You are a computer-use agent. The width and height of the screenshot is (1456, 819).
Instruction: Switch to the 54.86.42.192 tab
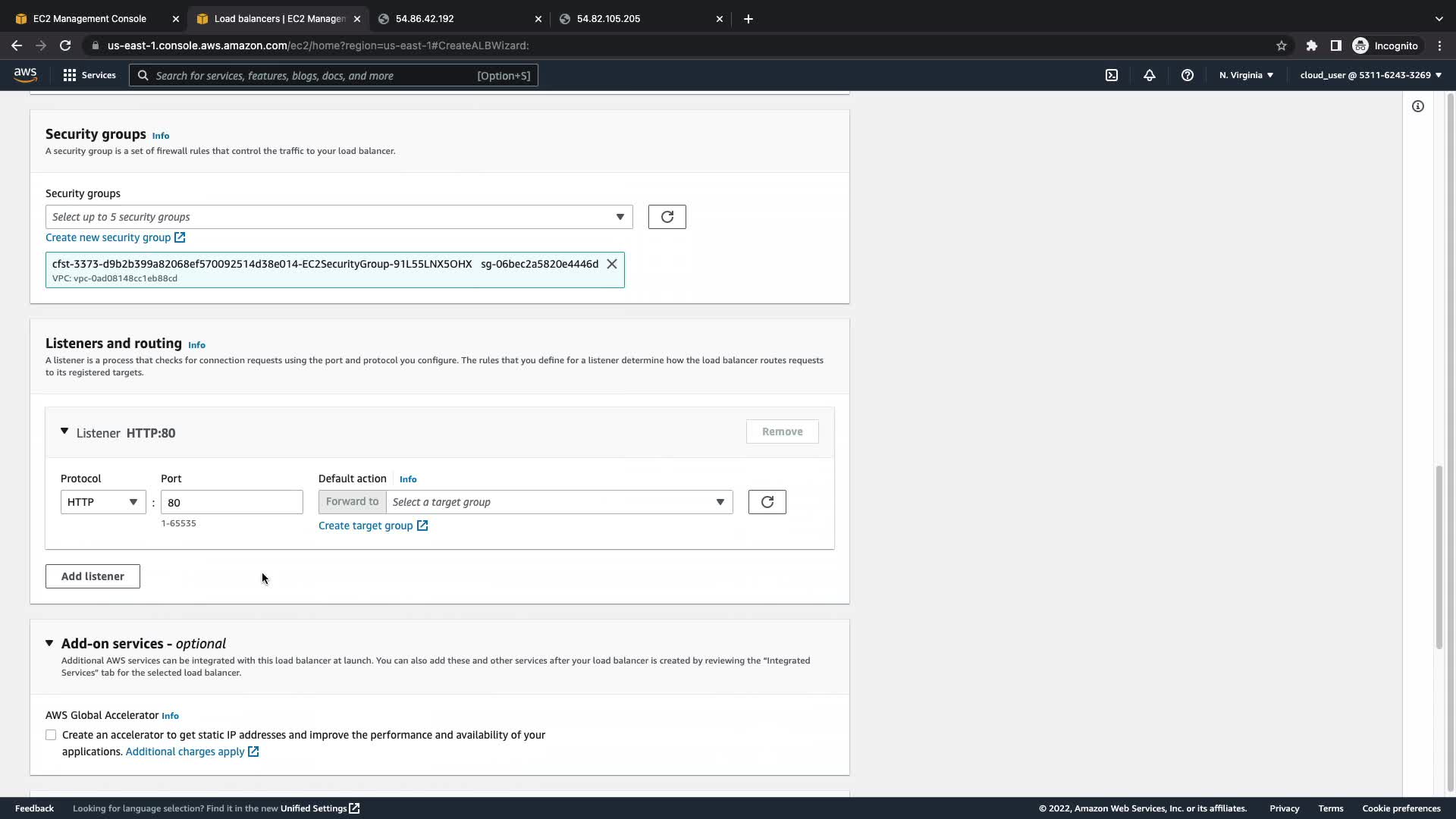point(425,19)
